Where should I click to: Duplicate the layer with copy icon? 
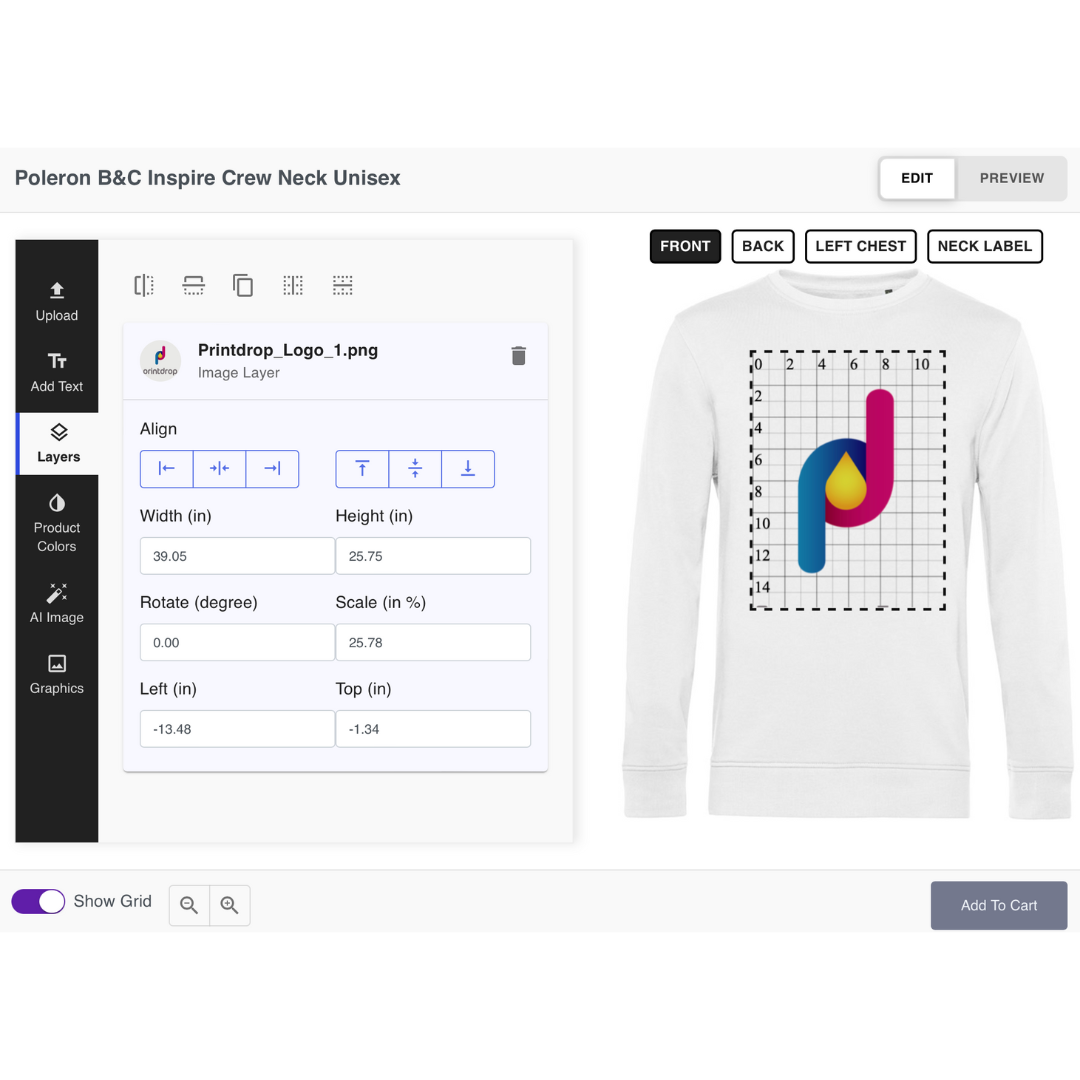pos(243,285)
